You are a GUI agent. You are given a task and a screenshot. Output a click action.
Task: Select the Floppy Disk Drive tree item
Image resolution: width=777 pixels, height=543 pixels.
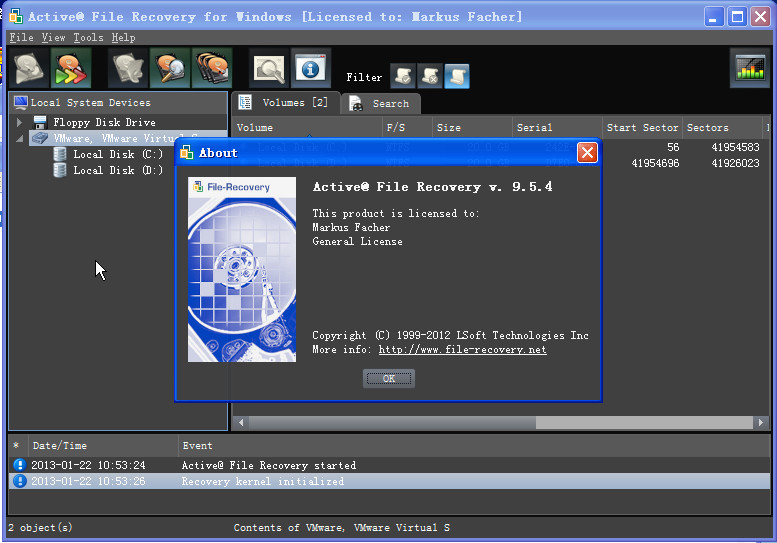[x=104, y=122]
